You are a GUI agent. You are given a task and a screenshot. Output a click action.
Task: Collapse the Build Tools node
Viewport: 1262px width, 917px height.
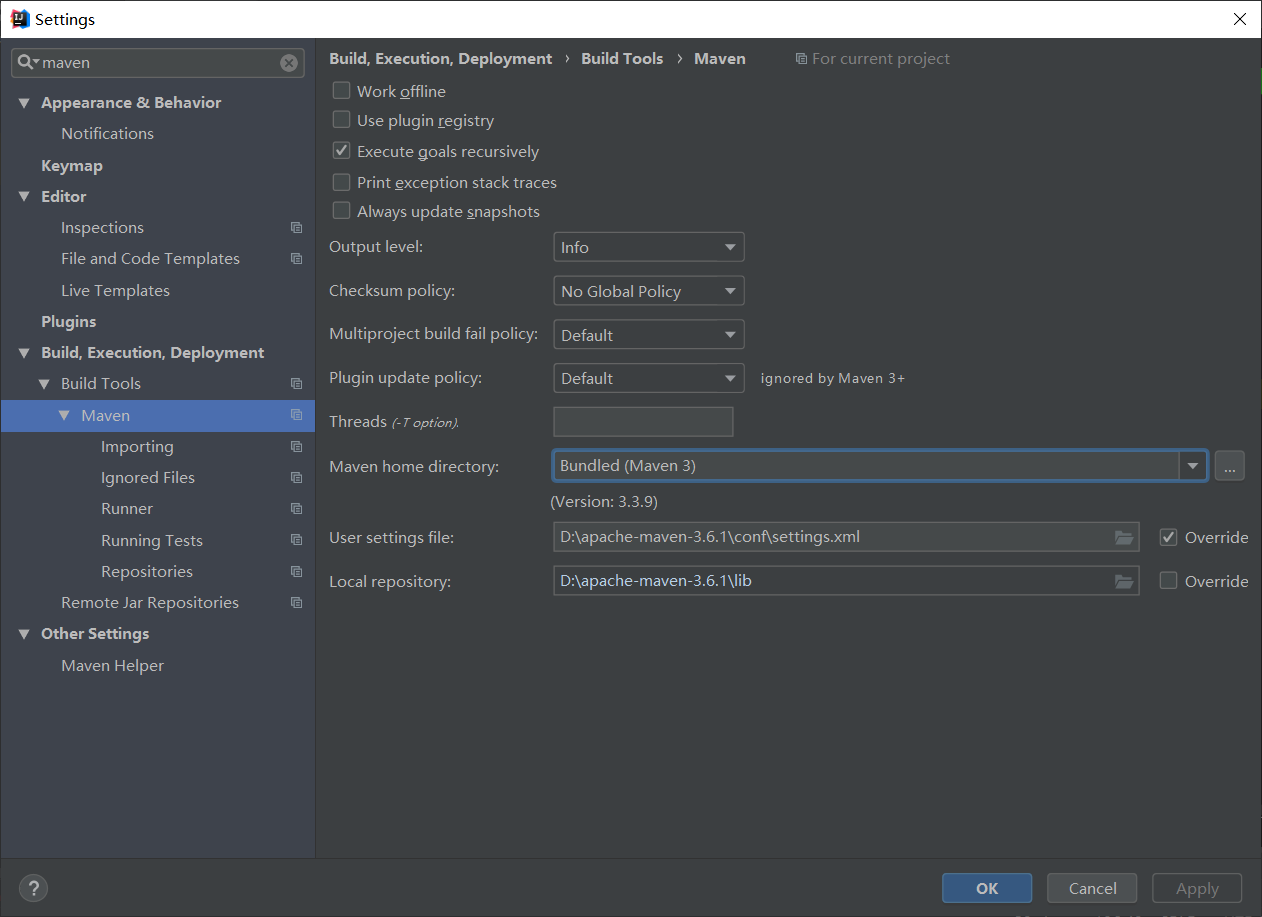pyautogui.click(x=44, y=384)
